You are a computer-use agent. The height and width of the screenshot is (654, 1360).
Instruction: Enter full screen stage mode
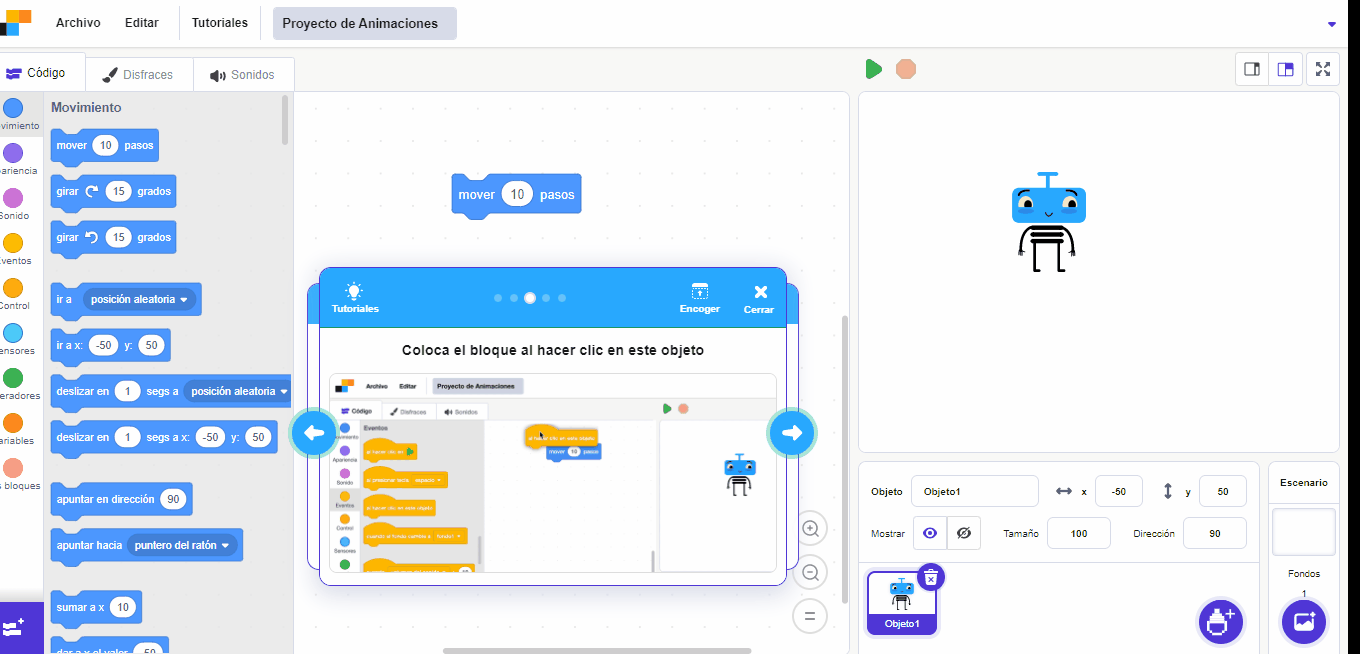click(1323, 69)
